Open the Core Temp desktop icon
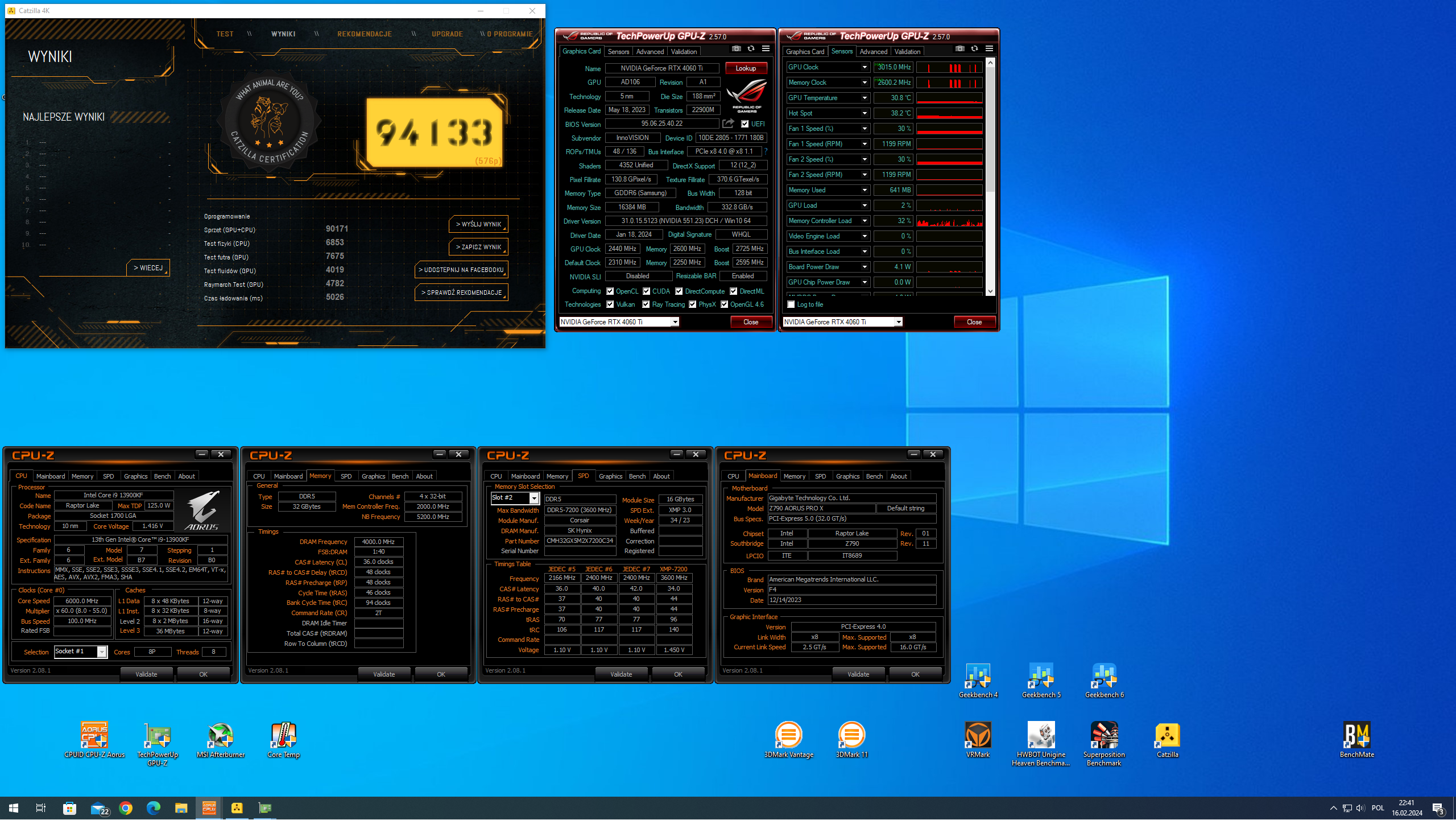This screenshot has width=1456, height=820. [x=283, y=740]
